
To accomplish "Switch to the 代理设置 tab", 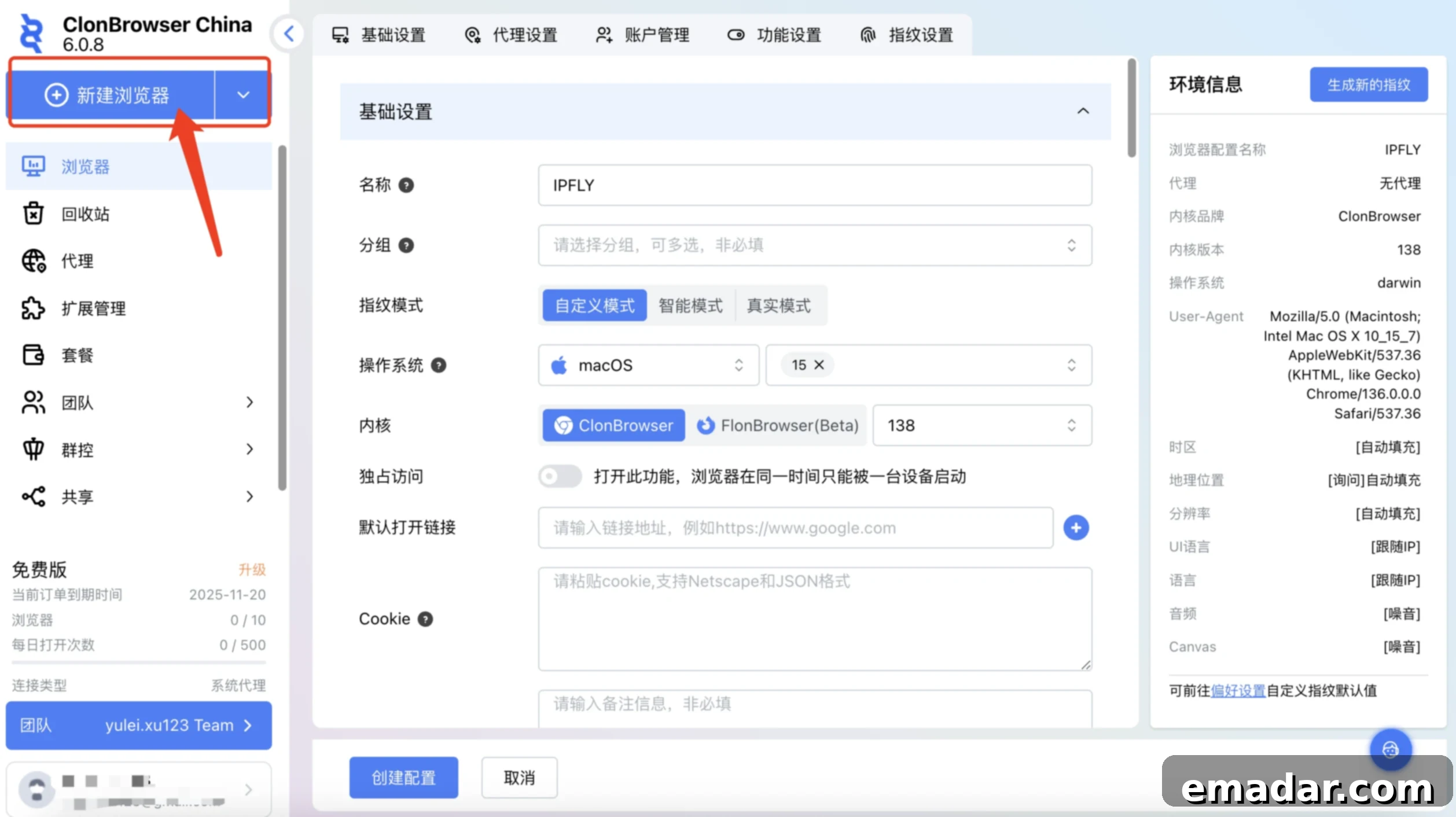I will pyautogui.click(x=511, y=35).
